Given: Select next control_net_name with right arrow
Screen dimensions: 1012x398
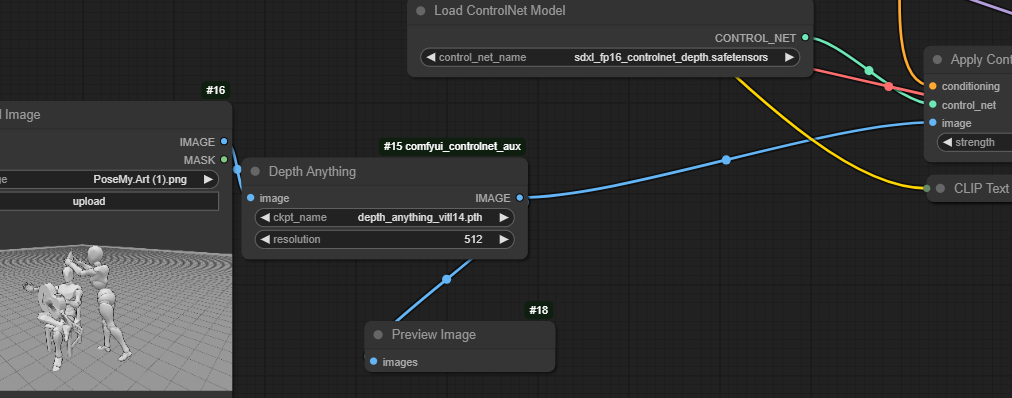Looking at the screenshot, I should (x=789, y=57).
